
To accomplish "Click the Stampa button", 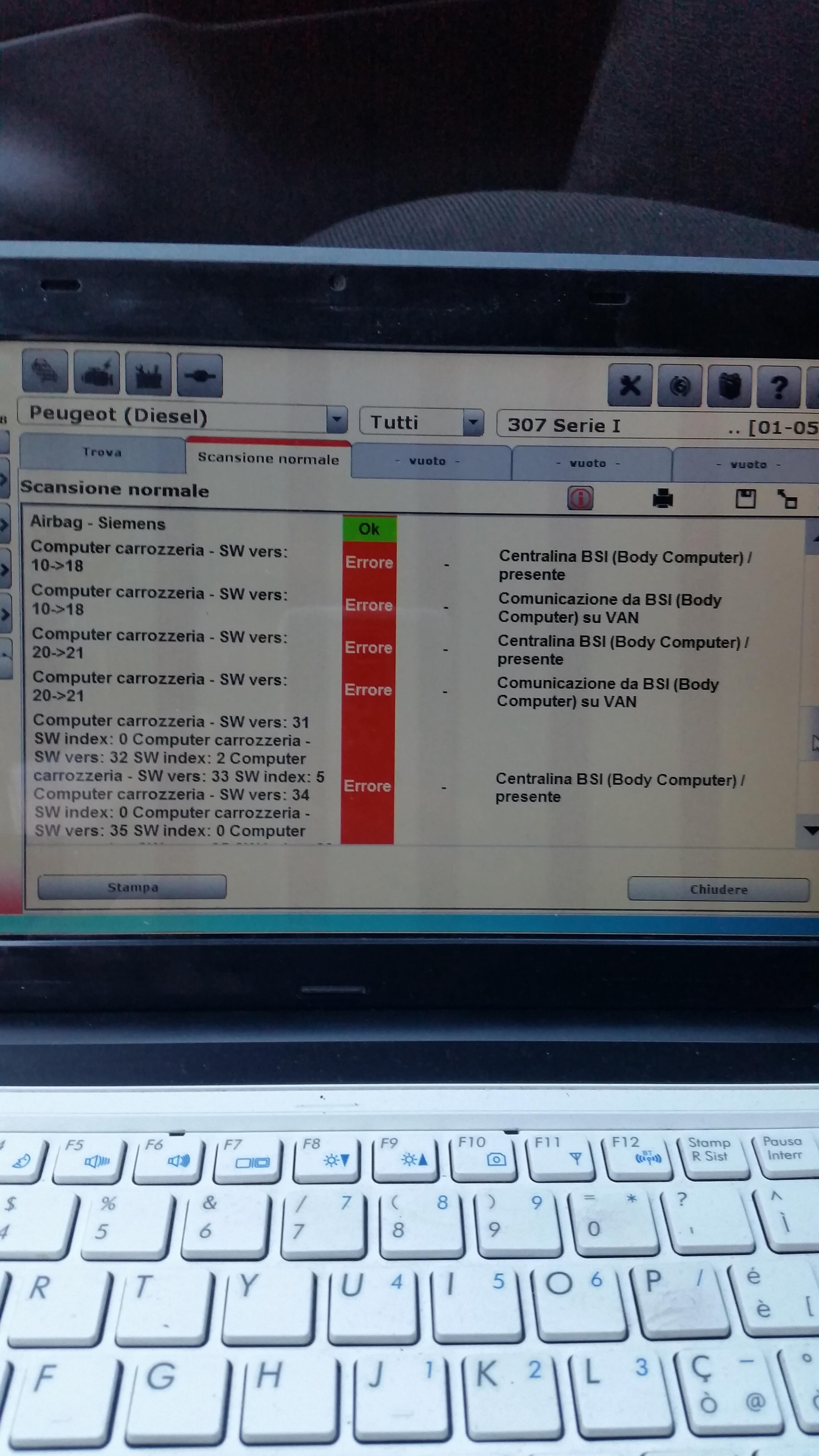I will click(132, 887).
